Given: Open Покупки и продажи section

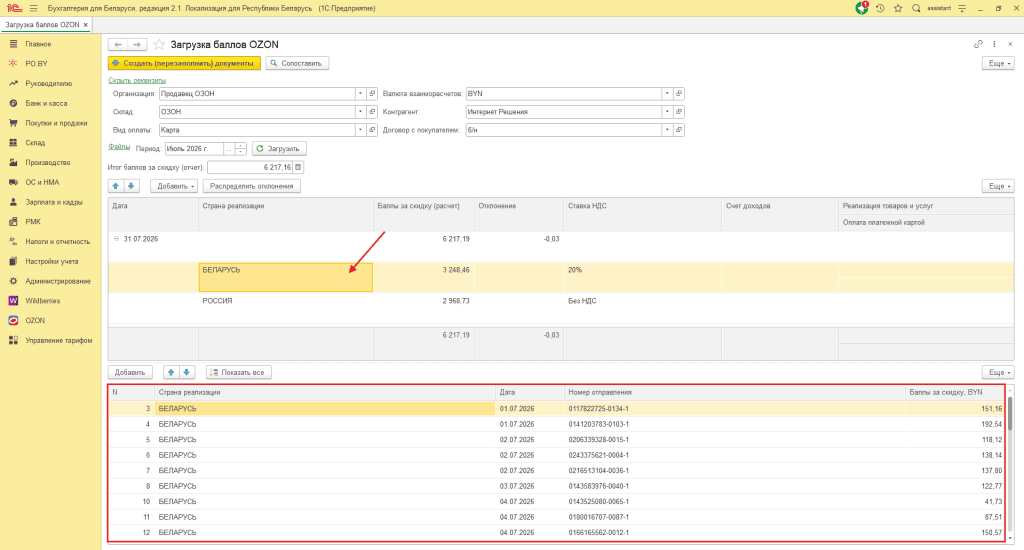Looking at the screenshot, I should (x=56, y=123).
